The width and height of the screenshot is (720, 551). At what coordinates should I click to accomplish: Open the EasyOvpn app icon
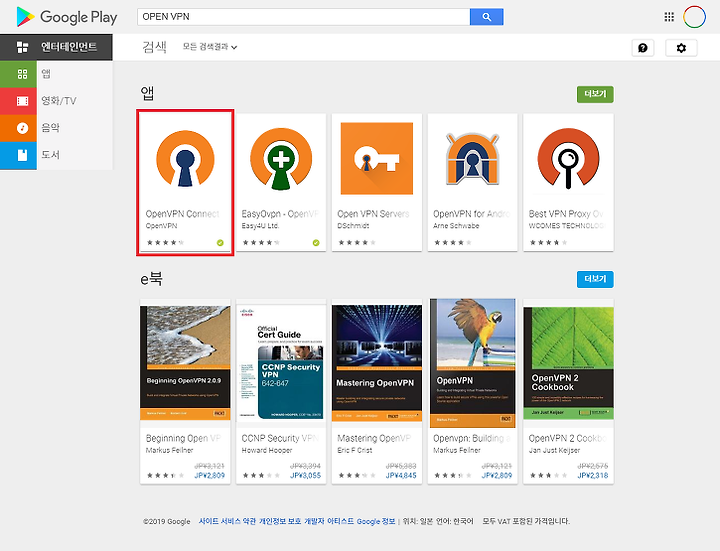(281, 159)
